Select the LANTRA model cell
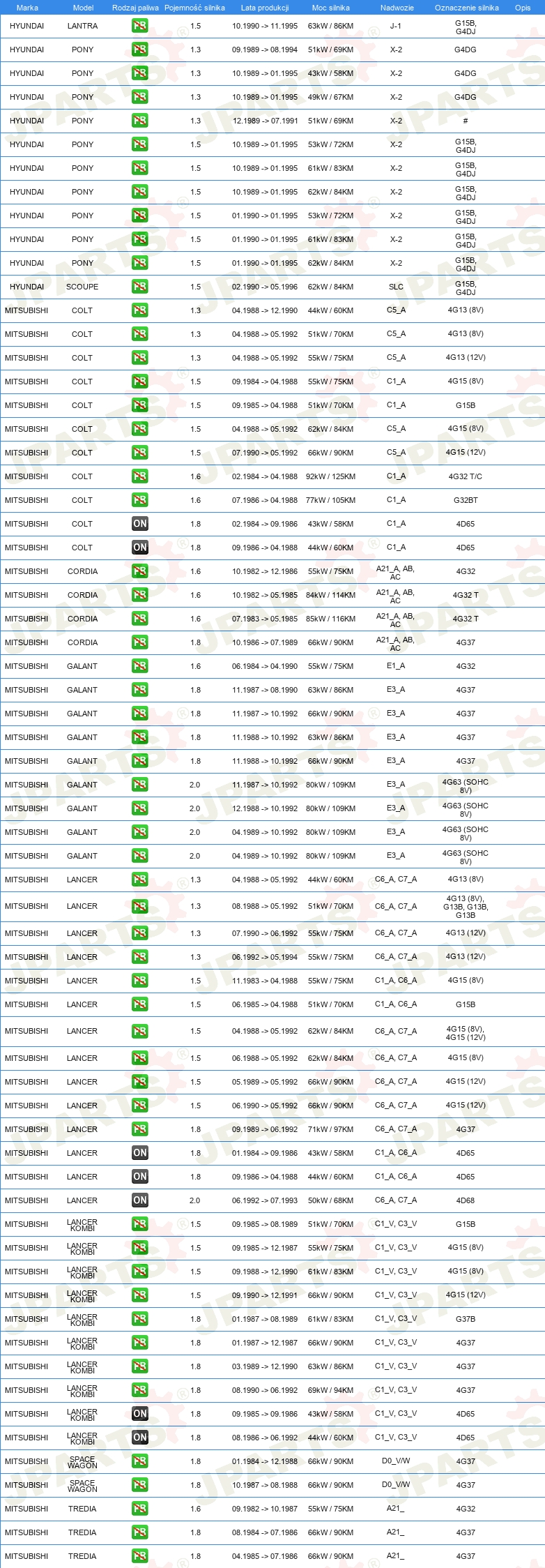Viewport: 545px width, 1568px height. (x=82, y=26)
